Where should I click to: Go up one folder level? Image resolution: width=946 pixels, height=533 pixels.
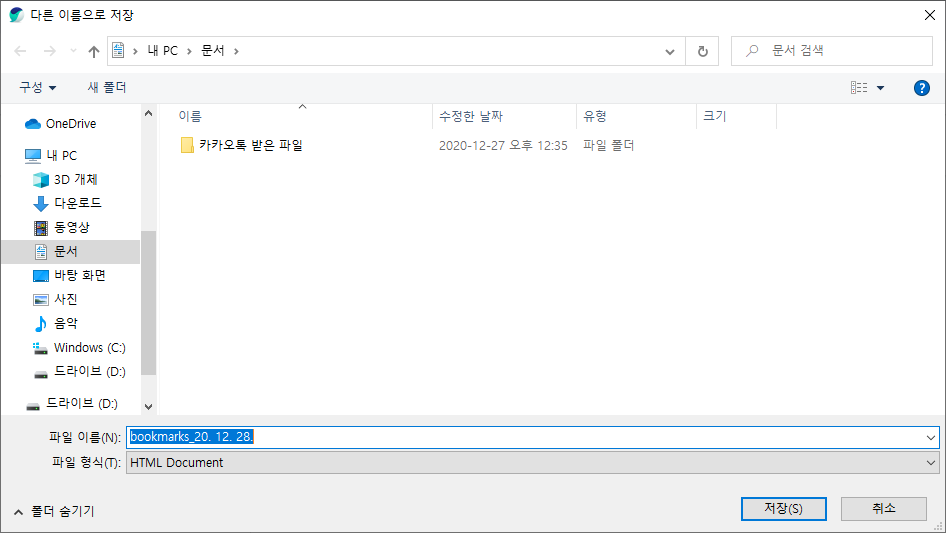click(94, 51)
